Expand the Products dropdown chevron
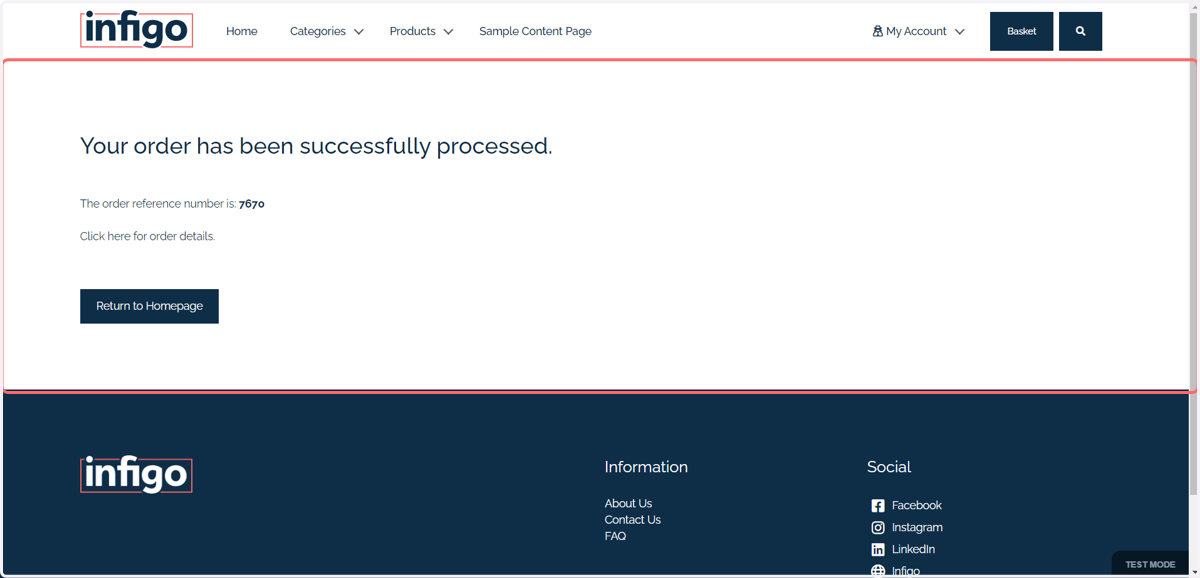Screen dimensions: 1200x578 point(448,32)
